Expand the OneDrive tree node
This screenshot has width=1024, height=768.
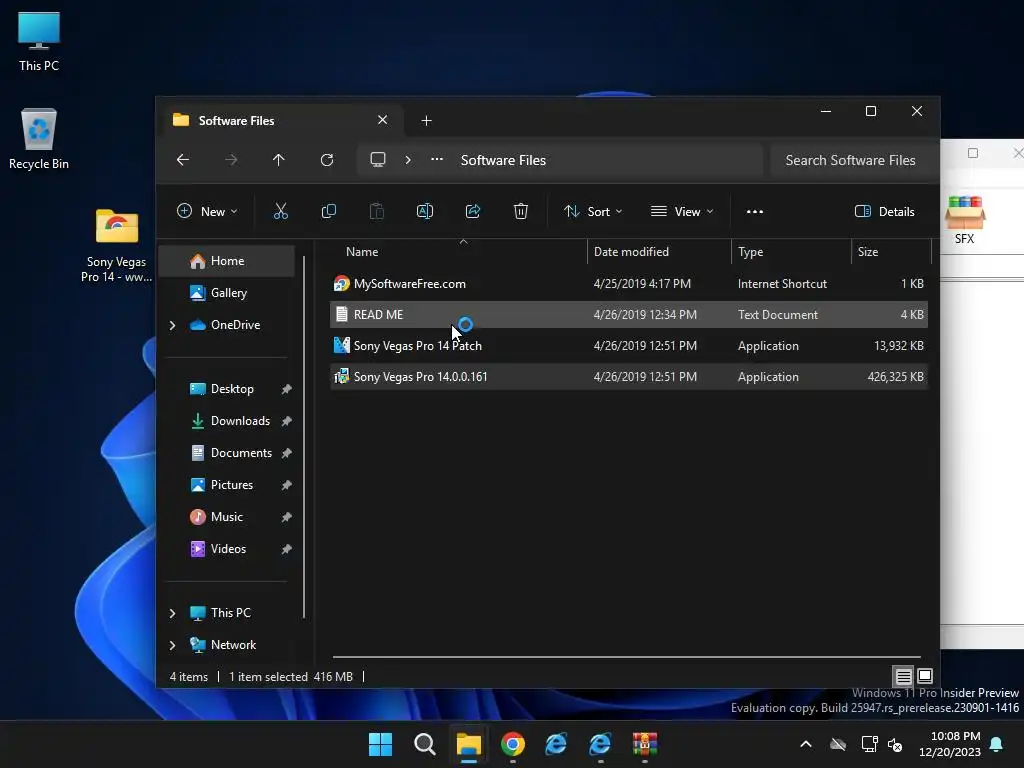172,325
